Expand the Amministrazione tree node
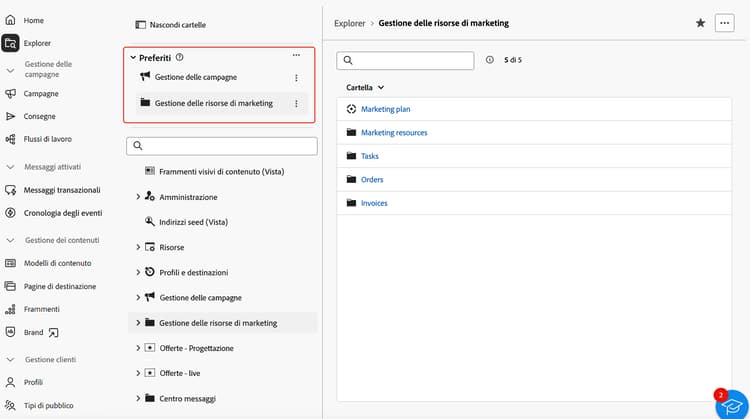750x419 pixels. pyautogui.click(x=138, y=197)
